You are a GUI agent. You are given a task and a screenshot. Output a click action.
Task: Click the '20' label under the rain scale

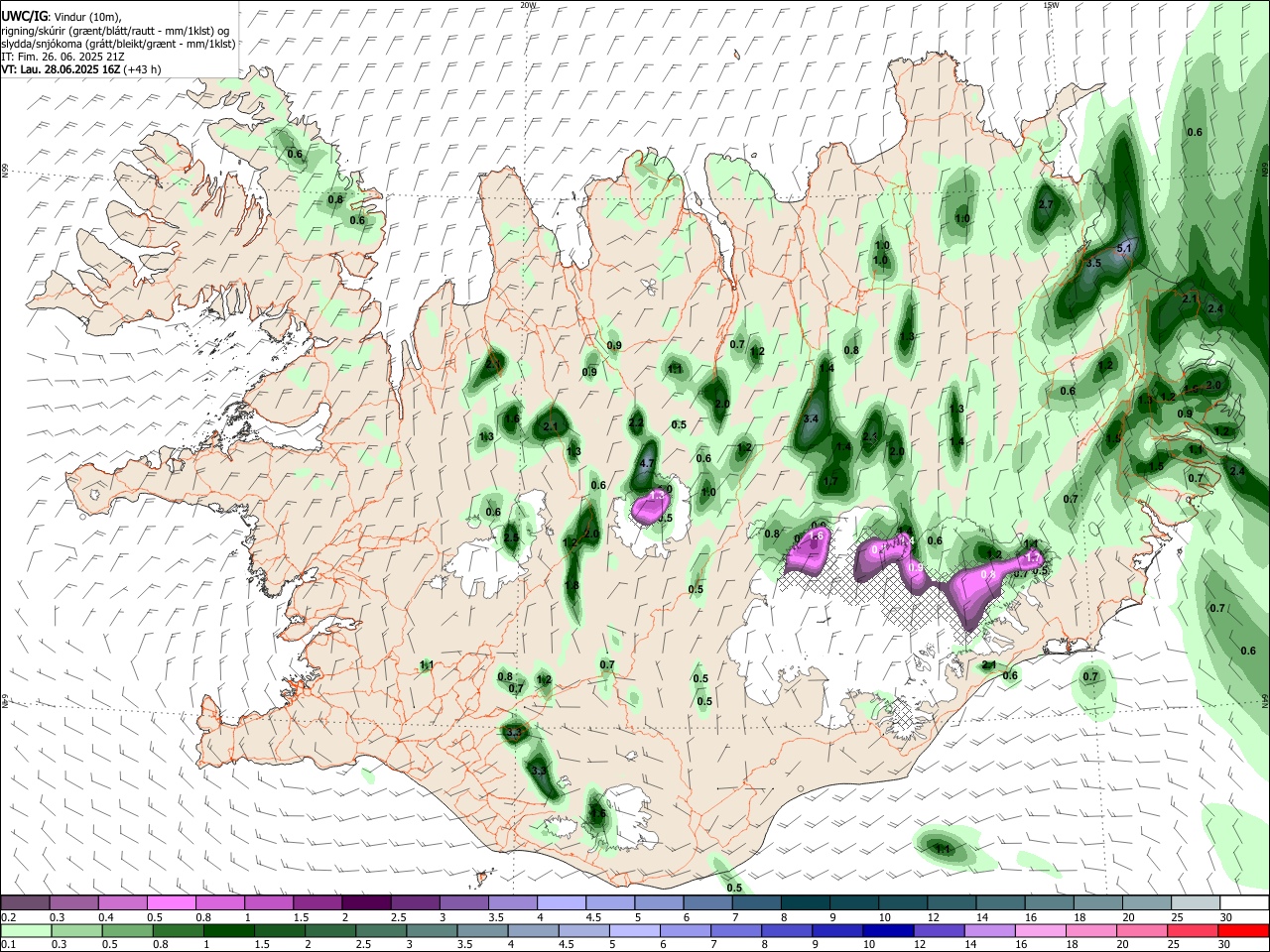pos(1123,944)
